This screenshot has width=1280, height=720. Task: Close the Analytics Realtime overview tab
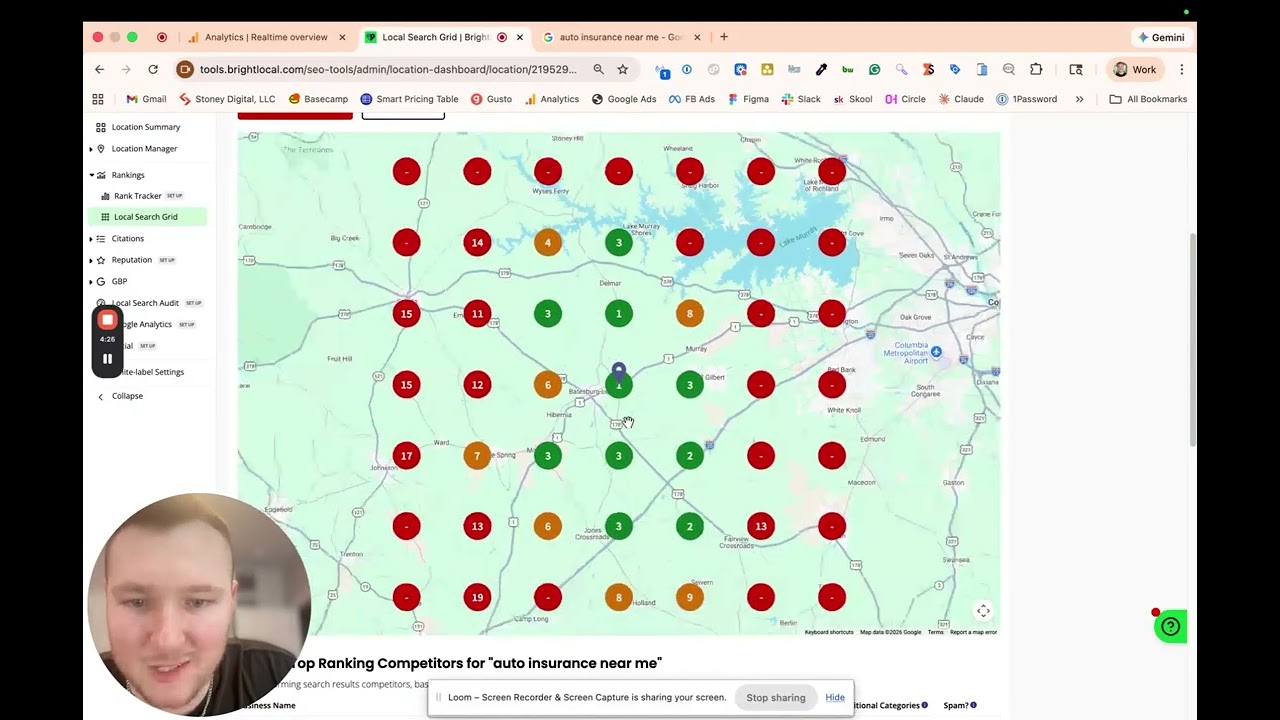[342, 37]
